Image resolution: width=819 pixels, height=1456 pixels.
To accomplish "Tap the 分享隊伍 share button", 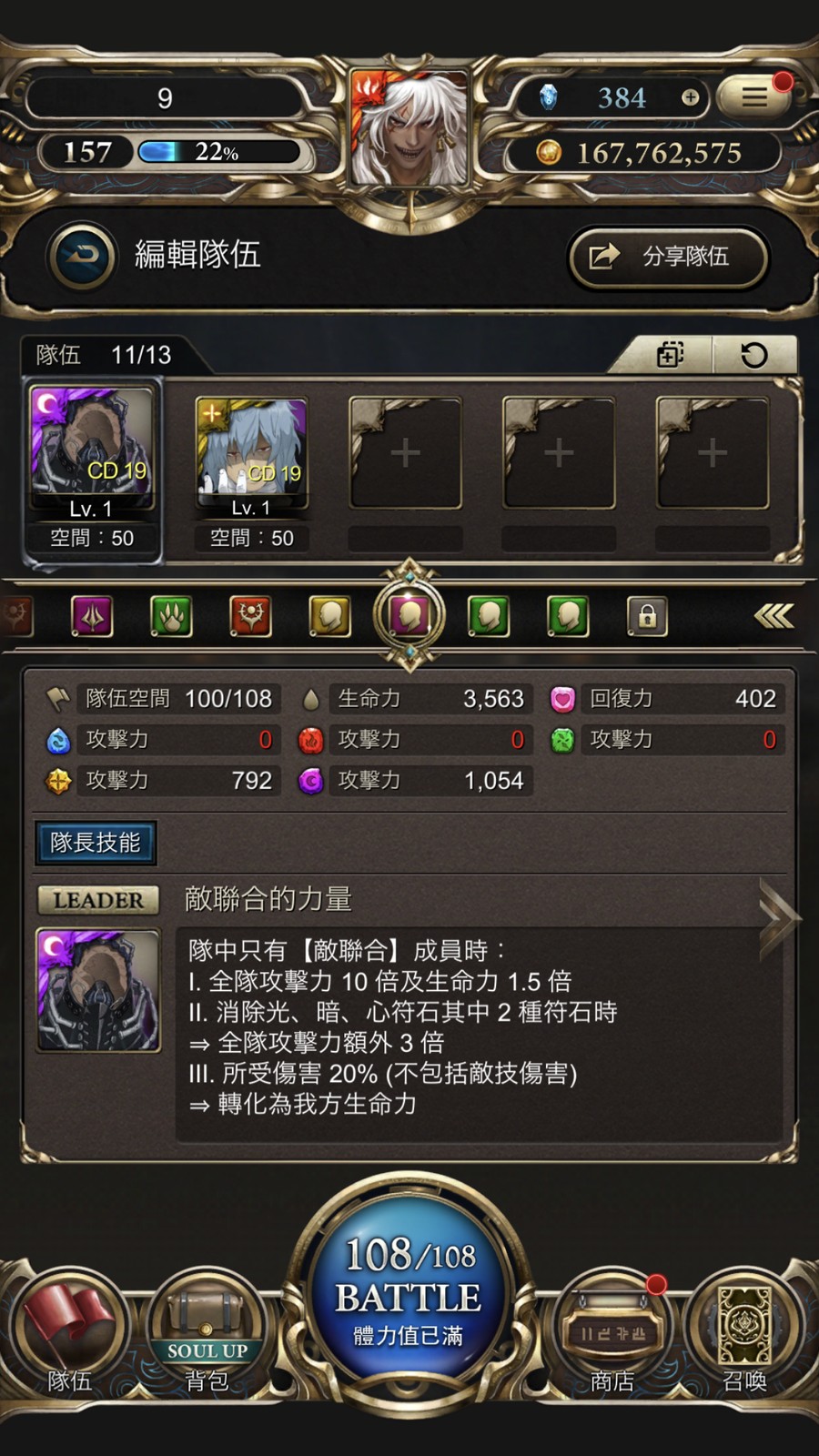I will click(x=669, y=257).
